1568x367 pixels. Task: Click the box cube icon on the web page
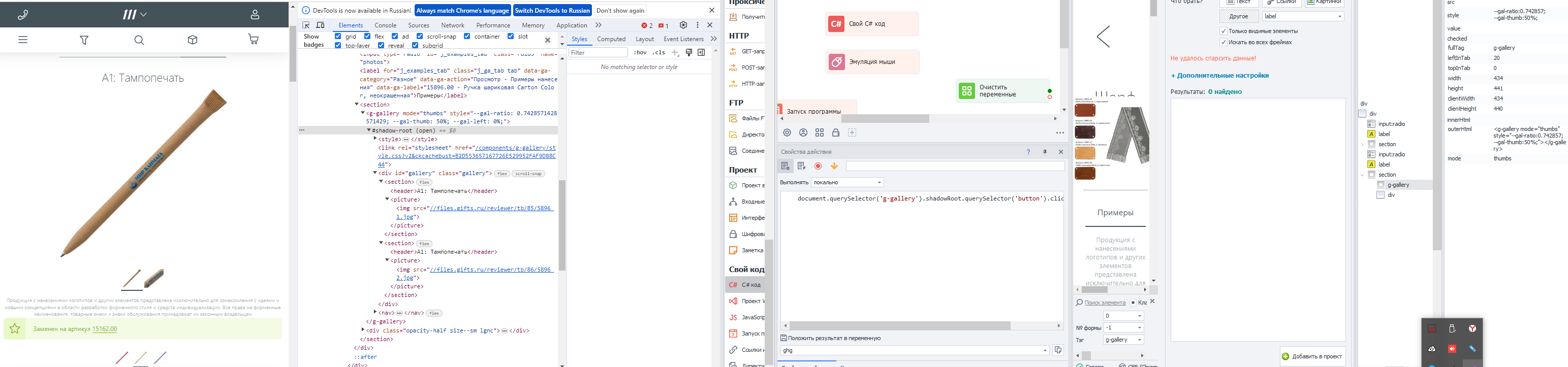click(x=193, y=40)
